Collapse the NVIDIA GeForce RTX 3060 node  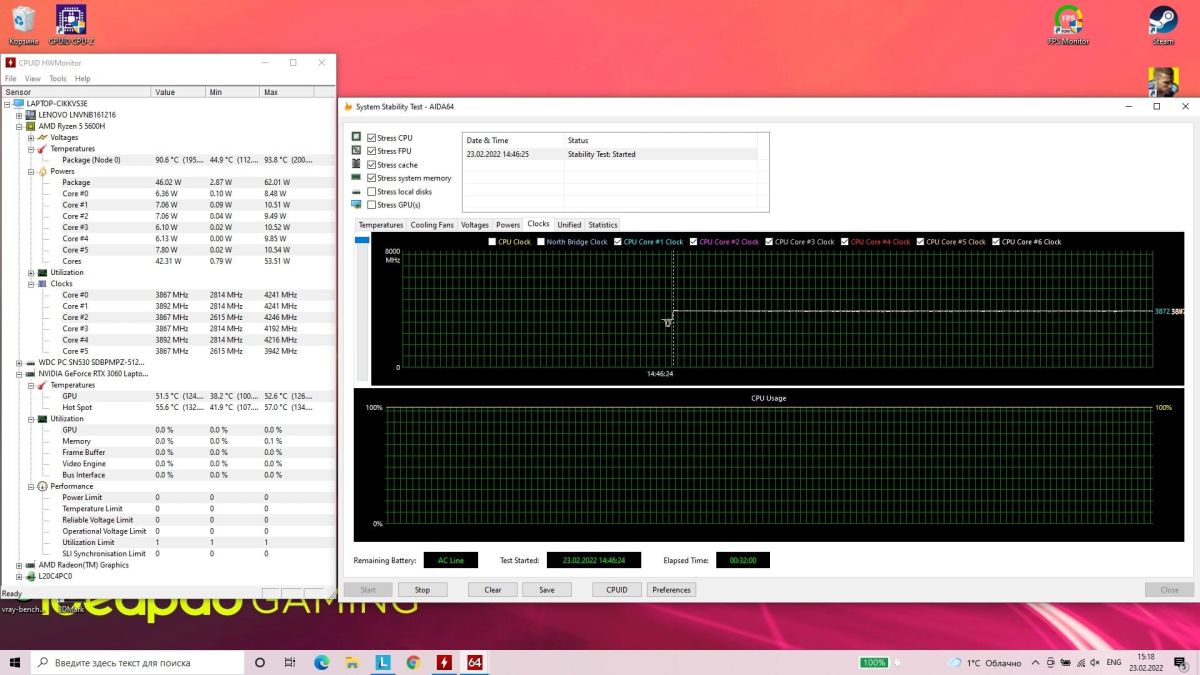click(19, 373)
